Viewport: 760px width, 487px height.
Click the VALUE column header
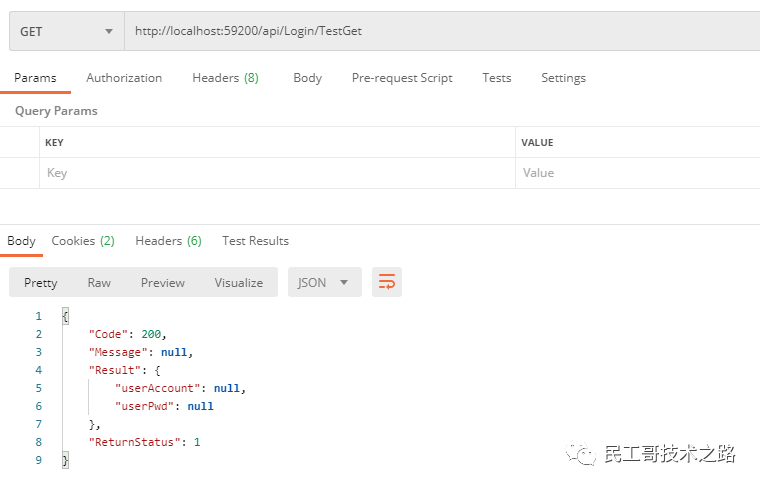click(x=537, y=142)
